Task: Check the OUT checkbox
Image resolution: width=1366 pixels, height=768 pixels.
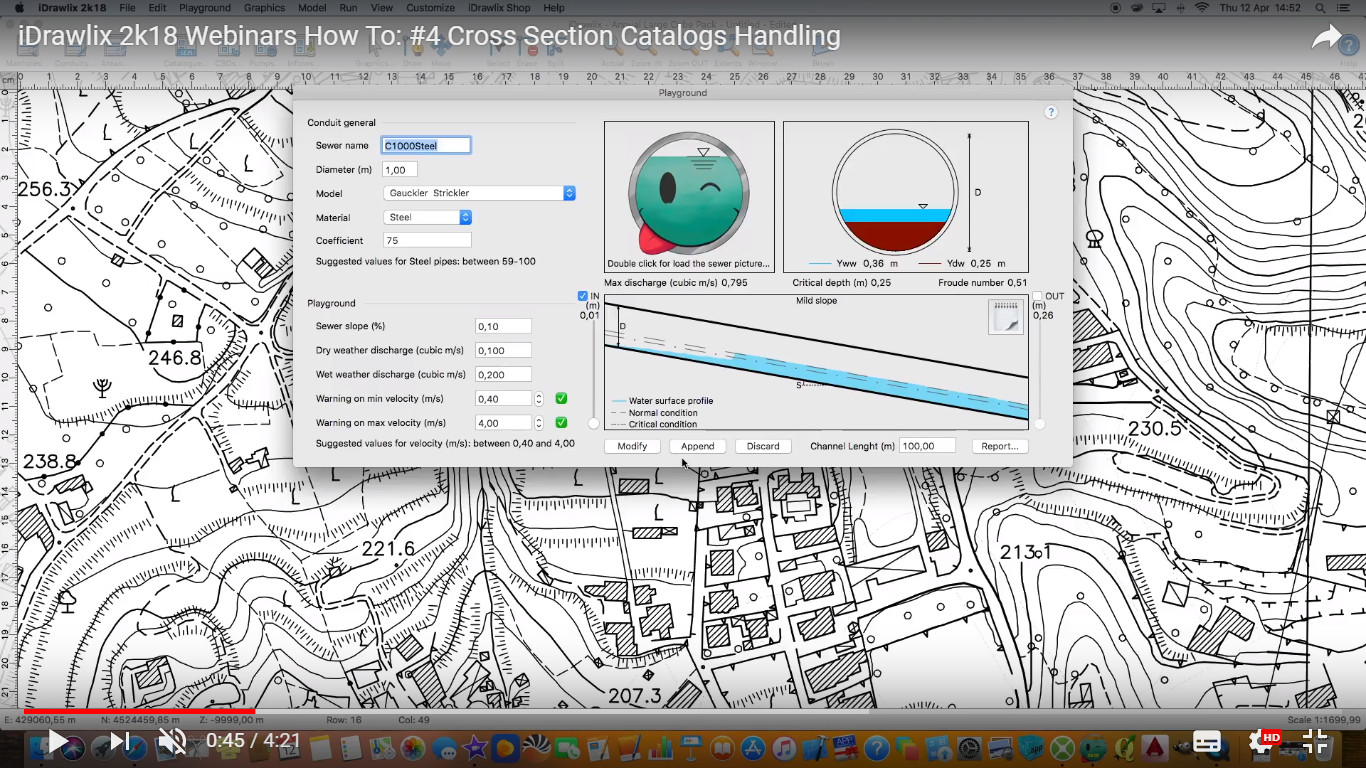Action: [x=1038, y=296]
